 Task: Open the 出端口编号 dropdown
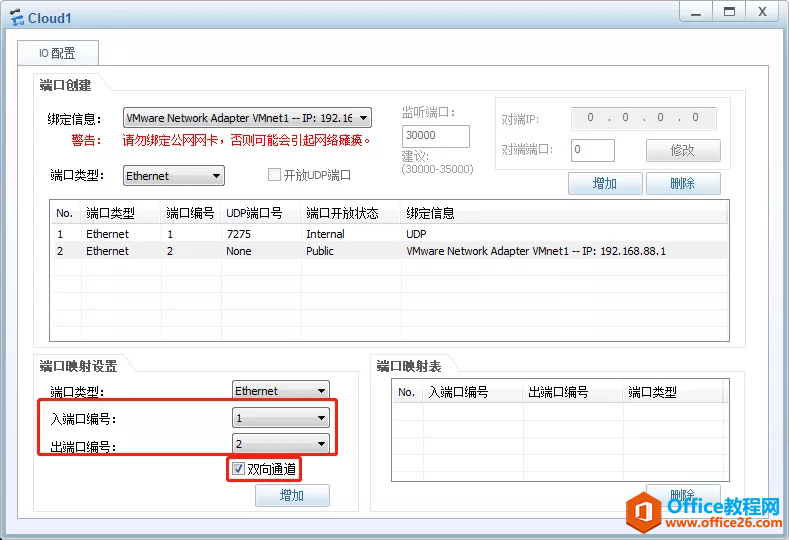[281, 444]
